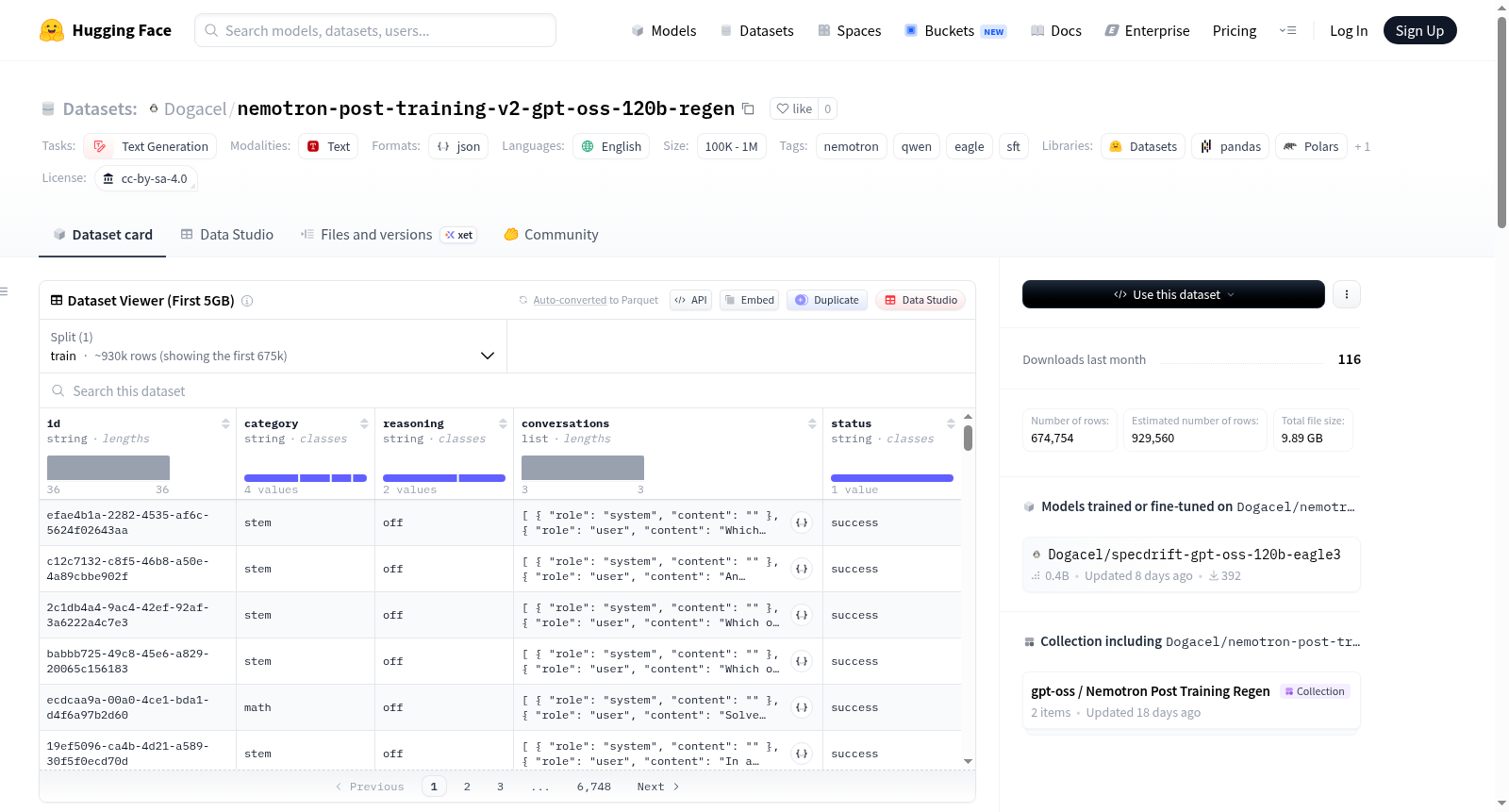This screenshot has width=1509, height=812.
Task: Select the json format tag
Action: point(458,146)
